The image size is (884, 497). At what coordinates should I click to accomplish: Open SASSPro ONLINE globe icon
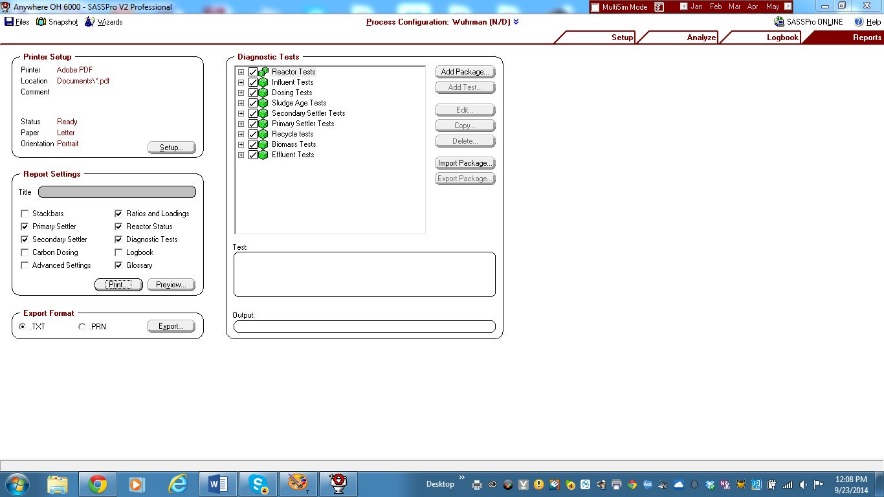click(x=779, y=21)
